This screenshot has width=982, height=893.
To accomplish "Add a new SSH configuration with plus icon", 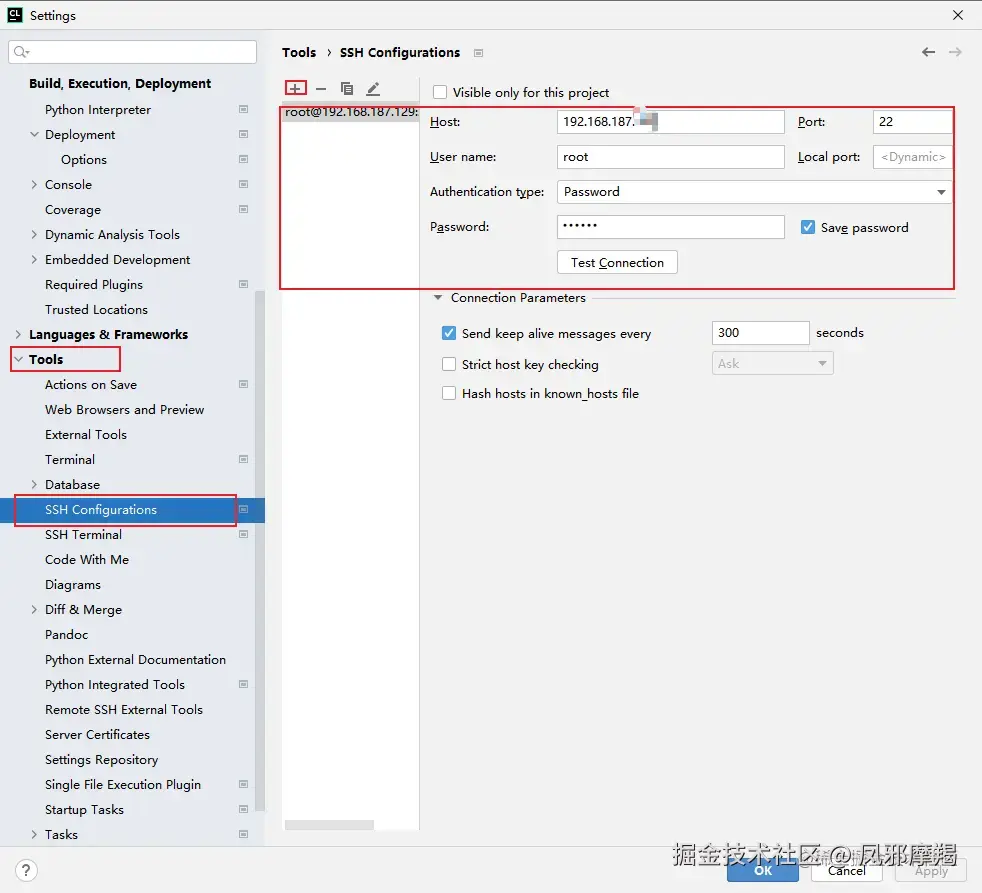I will (x=296, y=88).
